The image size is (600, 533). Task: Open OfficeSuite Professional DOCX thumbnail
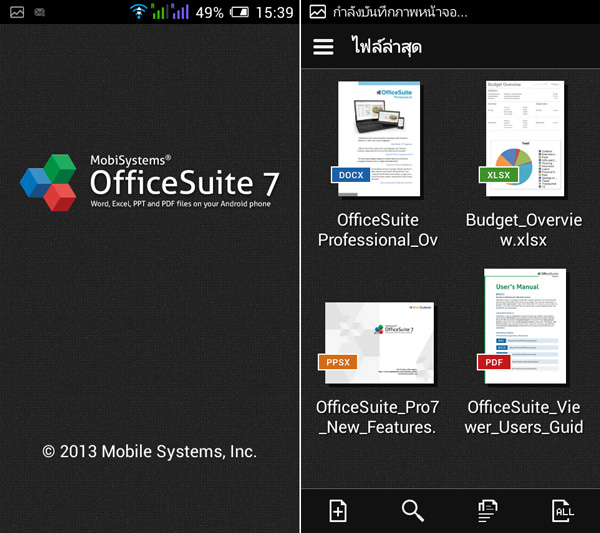click(x=379, y=139)
